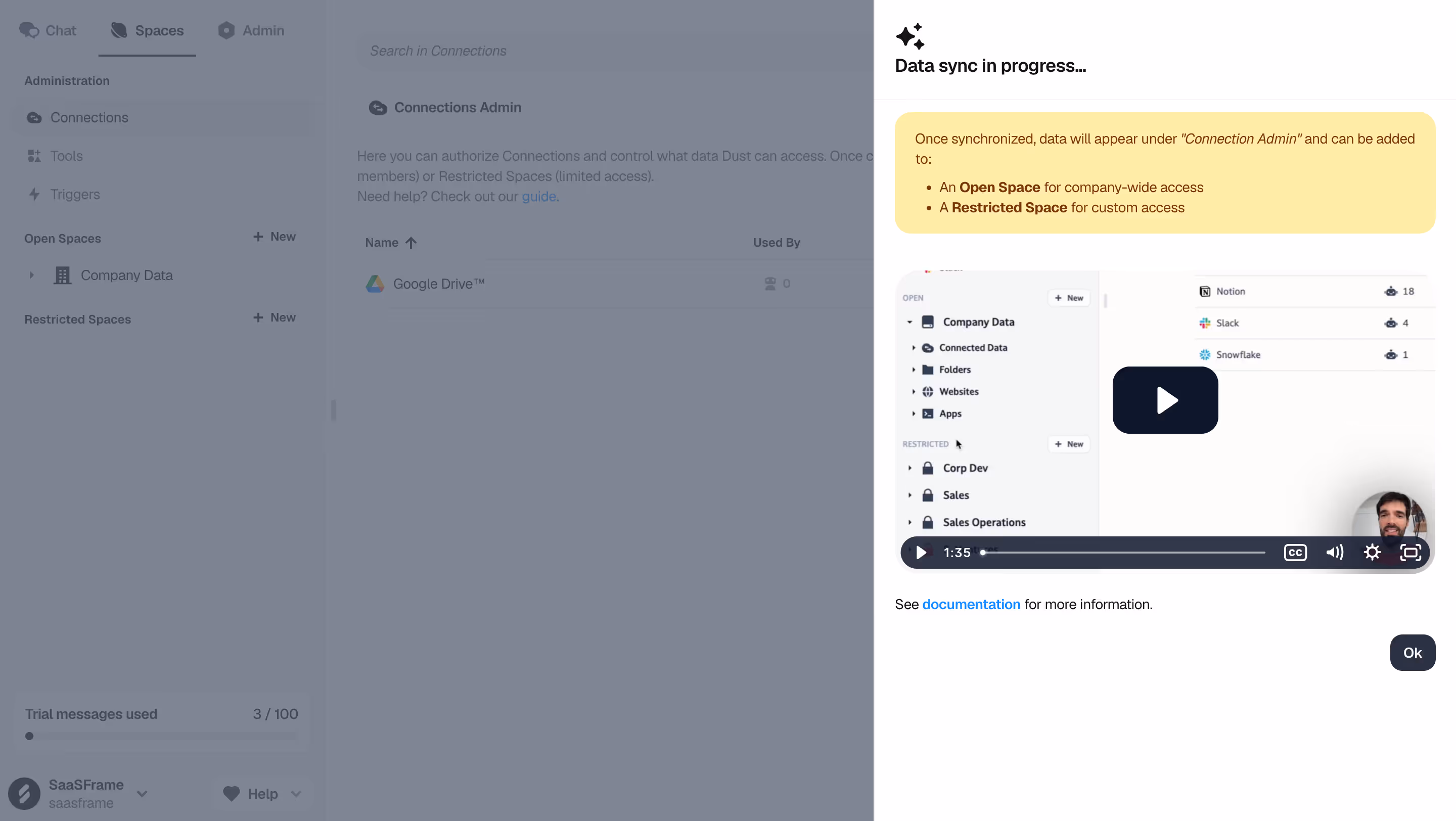Click the Connections cloud icon
The width and height of the screenshot is (1456, 821).
point(34,117)
